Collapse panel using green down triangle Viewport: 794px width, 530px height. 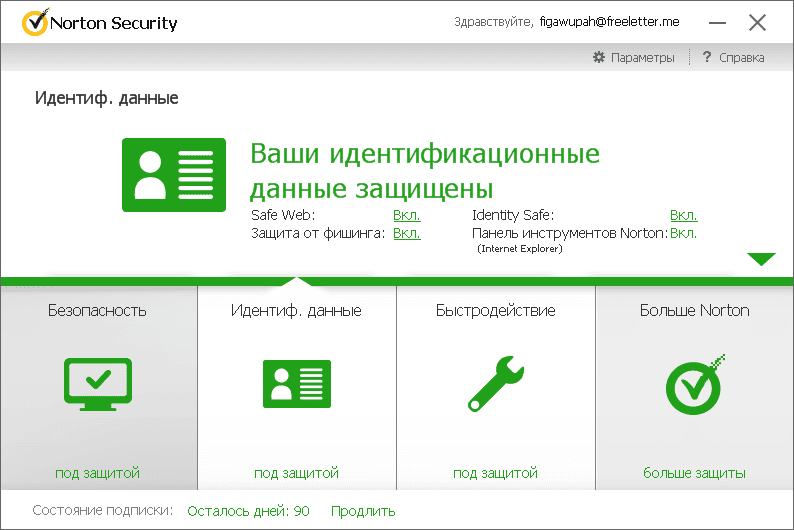pos(761,259)
